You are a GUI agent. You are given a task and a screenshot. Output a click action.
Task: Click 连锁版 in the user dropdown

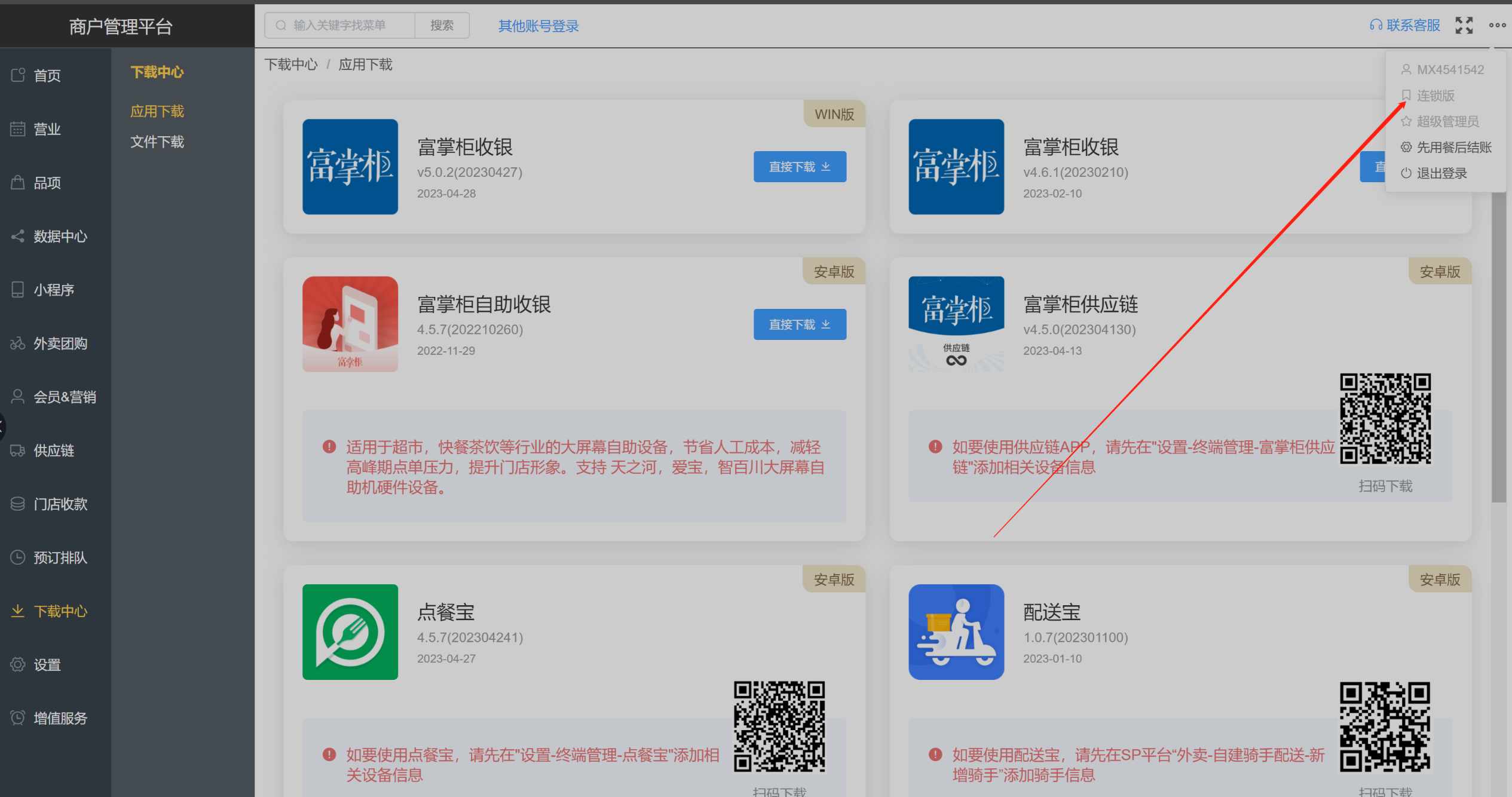(1428, 96)
